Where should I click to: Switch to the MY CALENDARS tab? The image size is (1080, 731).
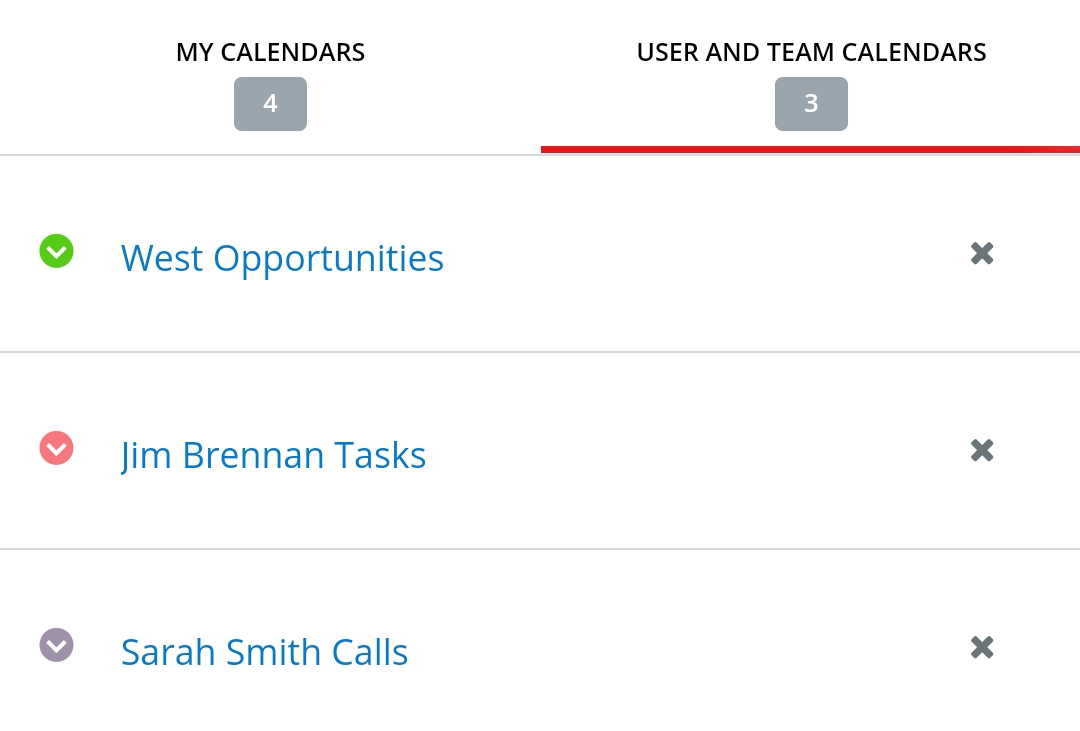tap(270, 51)
